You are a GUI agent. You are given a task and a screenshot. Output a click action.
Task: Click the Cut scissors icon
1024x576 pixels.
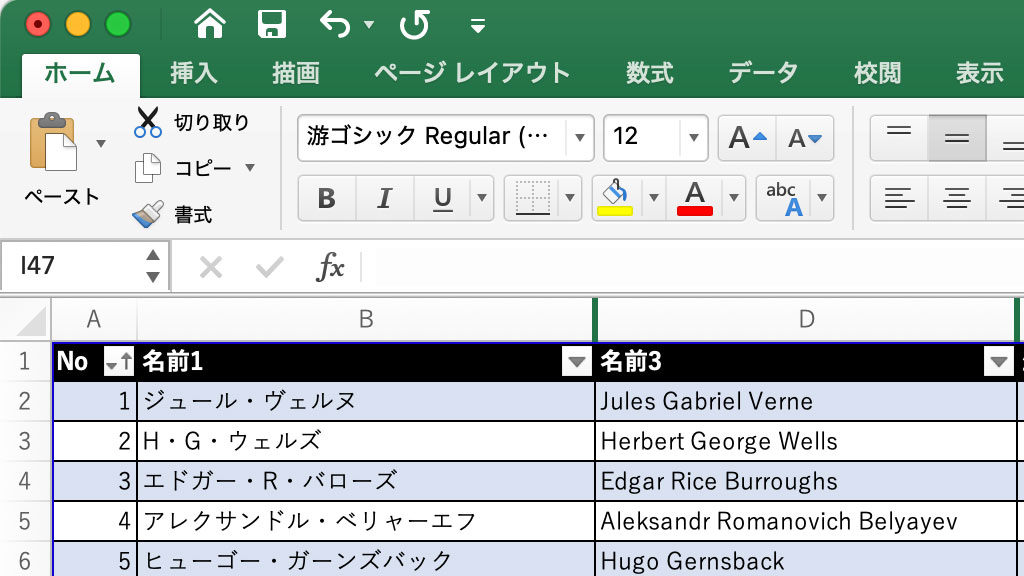(x=148, y=122)
